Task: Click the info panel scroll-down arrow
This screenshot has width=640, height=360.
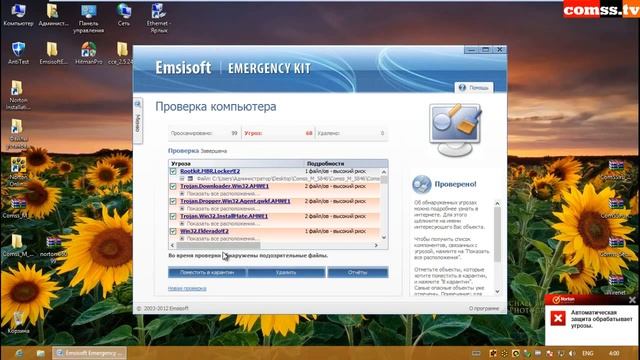Action: tap(497, 291)
